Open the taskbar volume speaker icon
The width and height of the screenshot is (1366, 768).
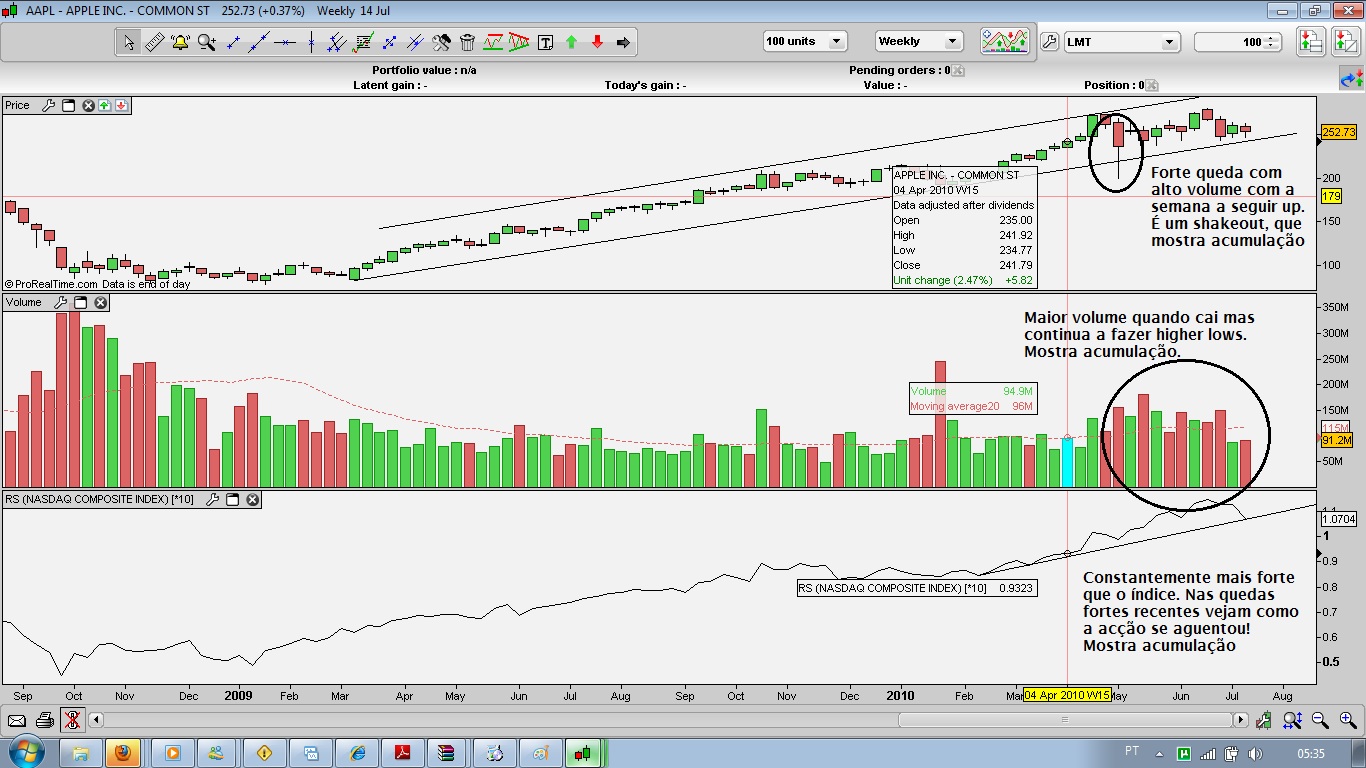(x=1254, y=753)
